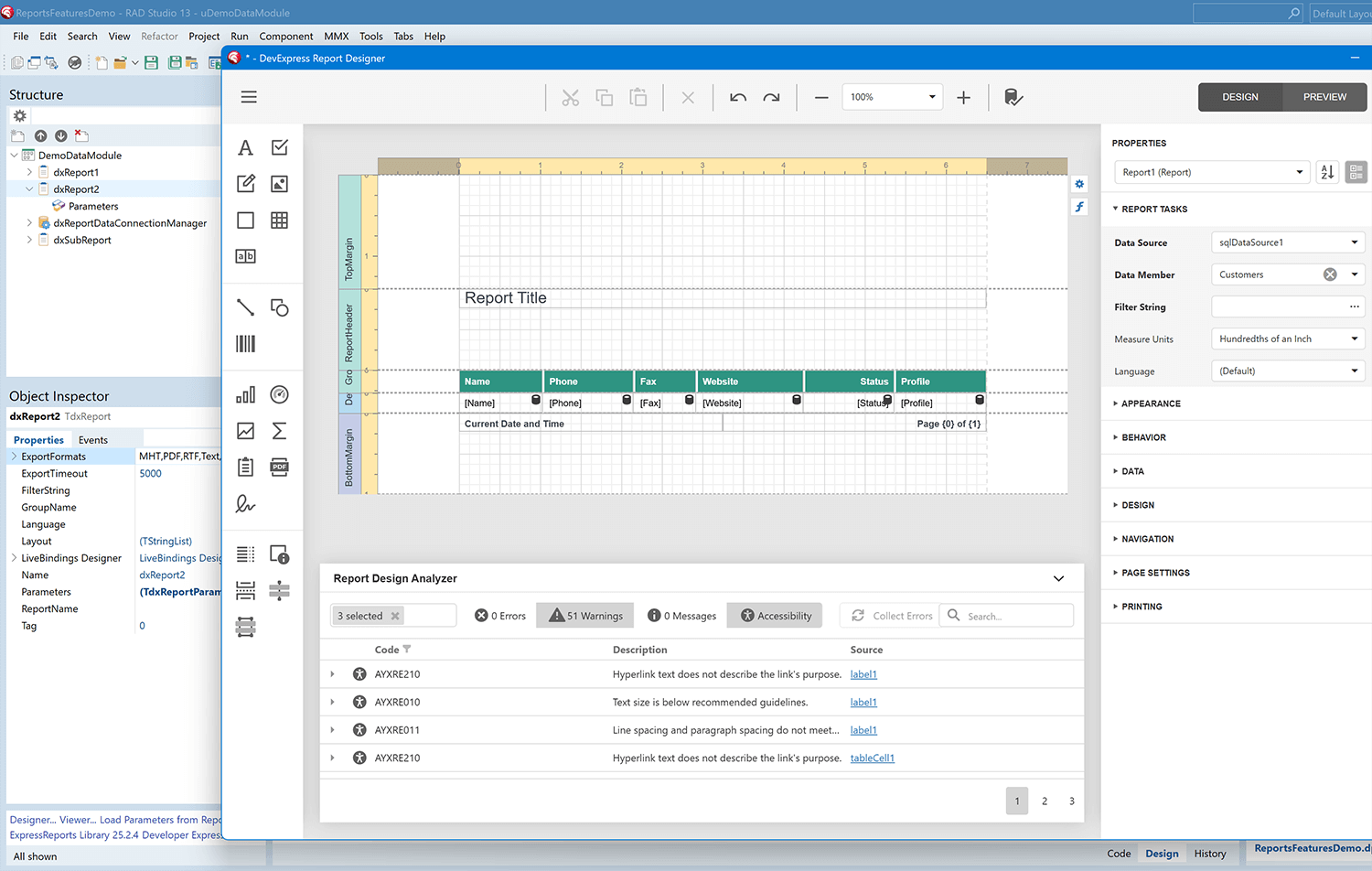Screen dimensions: 1372x871
Task: Open label1 link for AYXRE011
Action: pos(863,730)
